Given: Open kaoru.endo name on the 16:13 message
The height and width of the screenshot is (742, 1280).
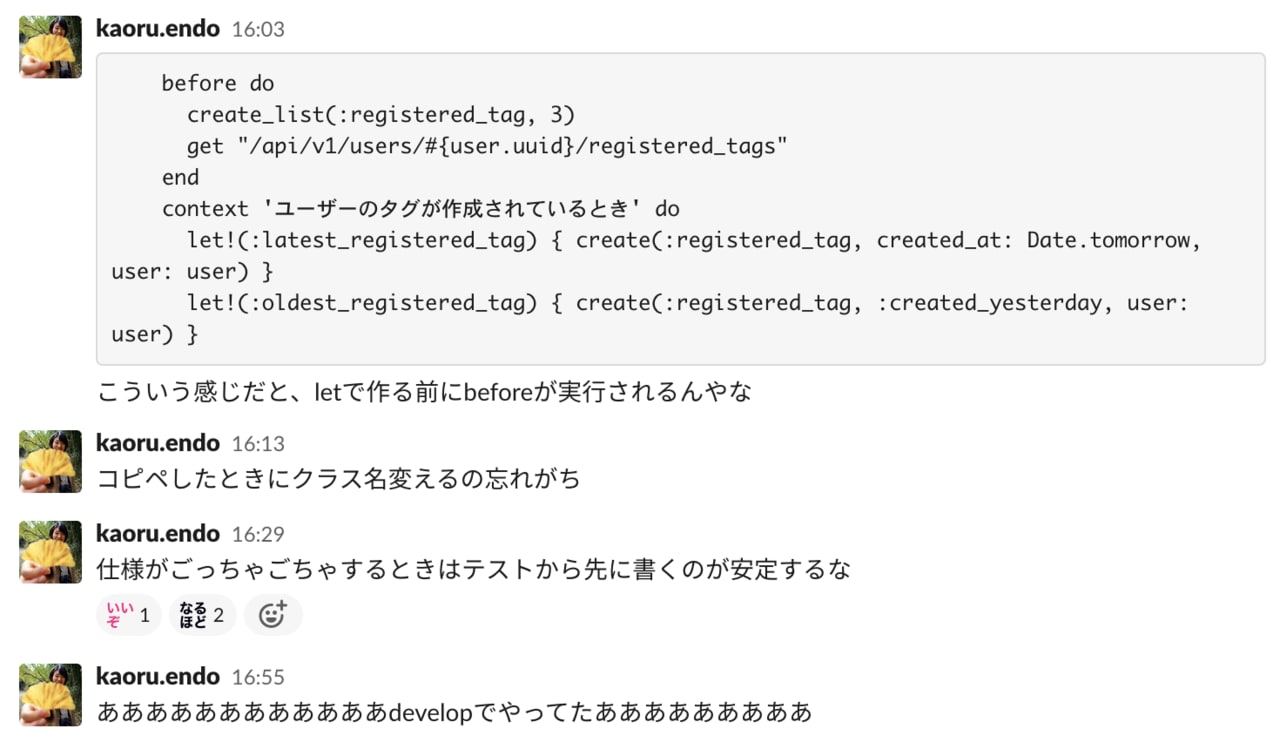Looking at the screenshot, I should [157, 443].
